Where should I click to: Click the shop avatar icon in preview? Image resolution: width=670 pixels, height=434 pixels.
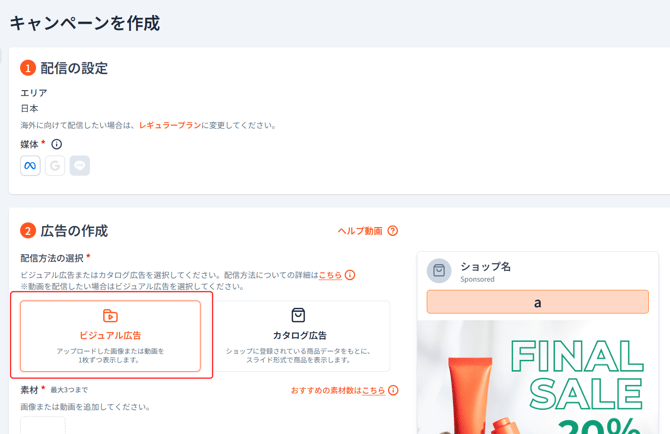(x=439, y=271)
